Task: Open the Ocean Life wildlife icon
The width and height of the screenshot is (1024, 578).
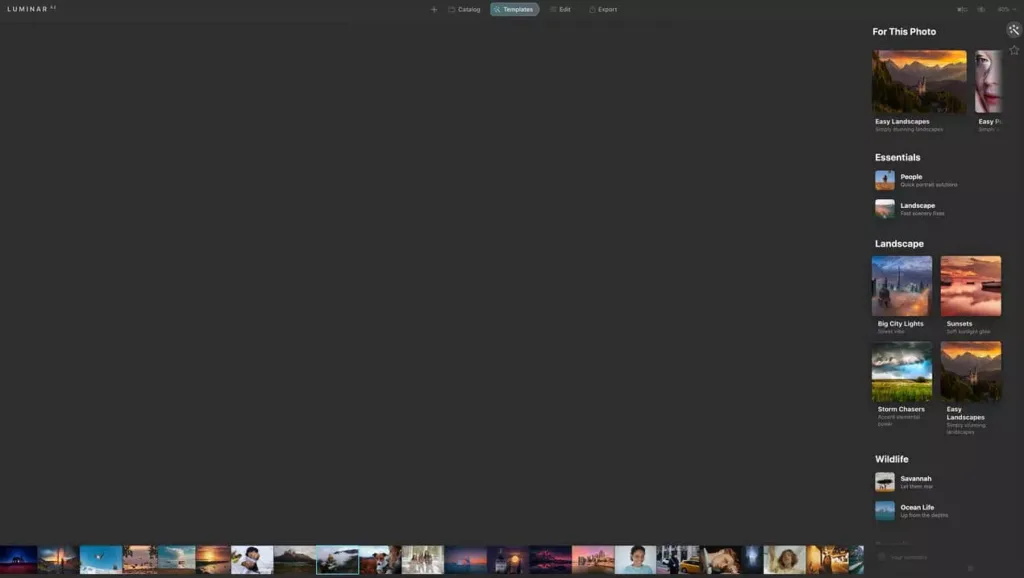Action: click(885, 511)
